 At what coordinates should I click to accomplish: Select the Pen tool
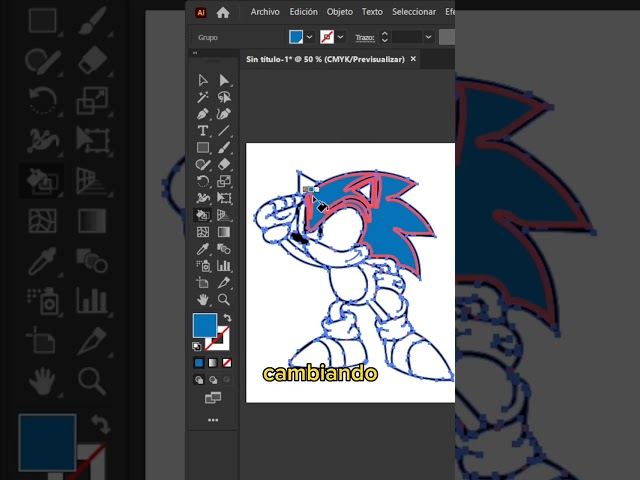(203, 114)
